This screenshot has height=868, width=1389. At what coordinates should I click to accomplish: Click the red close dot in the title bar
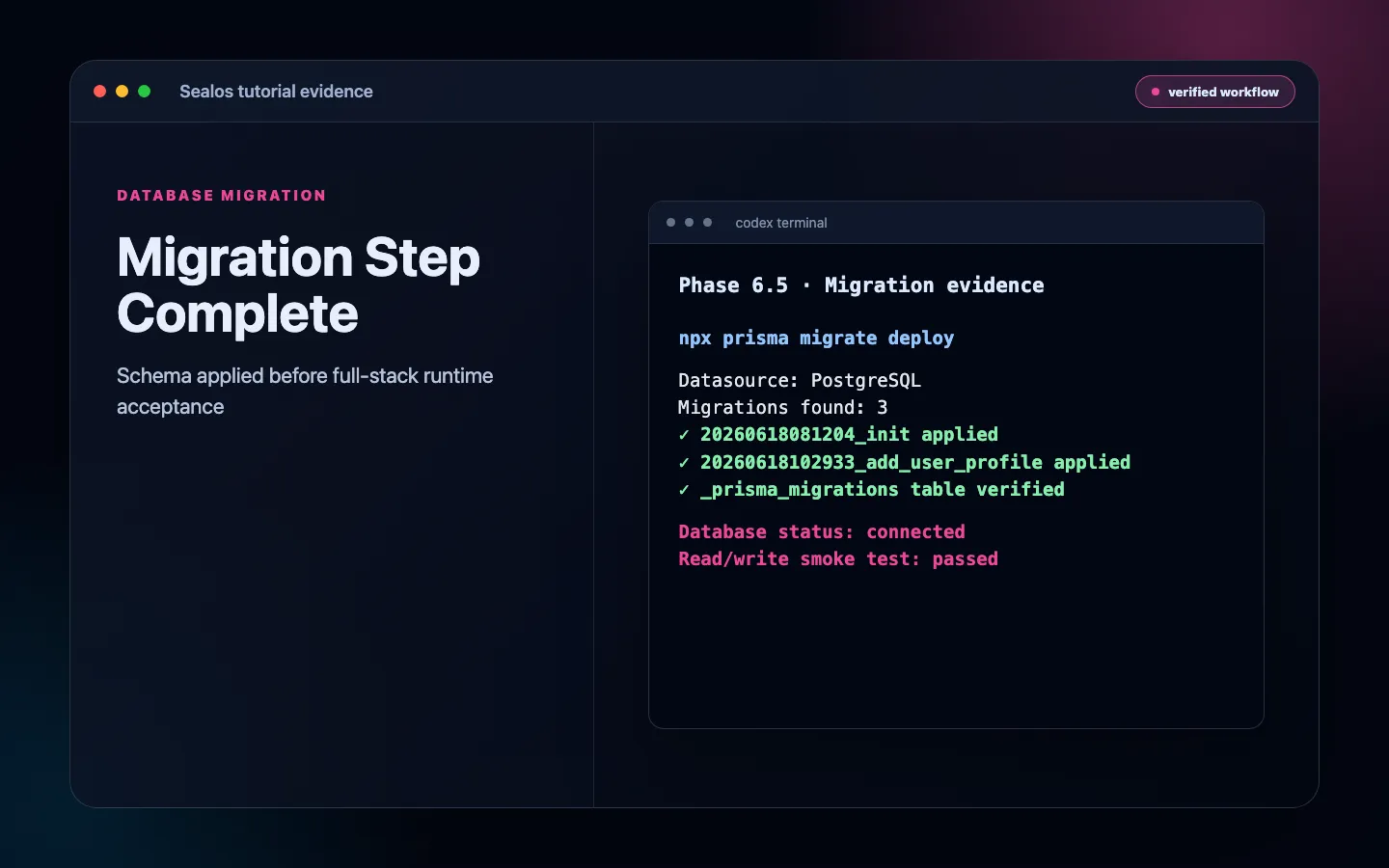99,92
